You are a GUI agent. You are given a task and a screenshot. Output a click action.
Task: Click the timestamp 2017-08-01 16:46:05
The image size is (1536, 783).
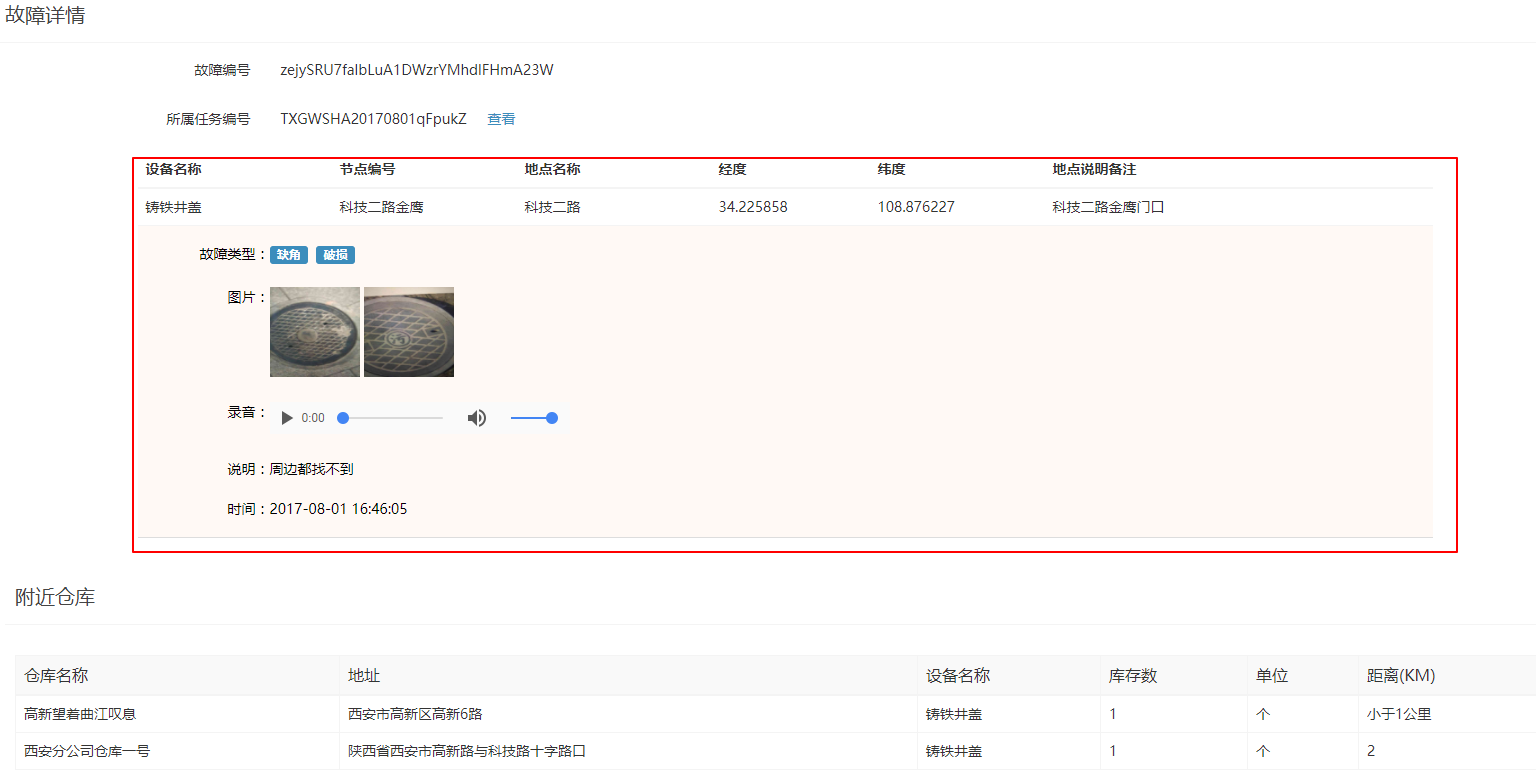tap(338, 509)
